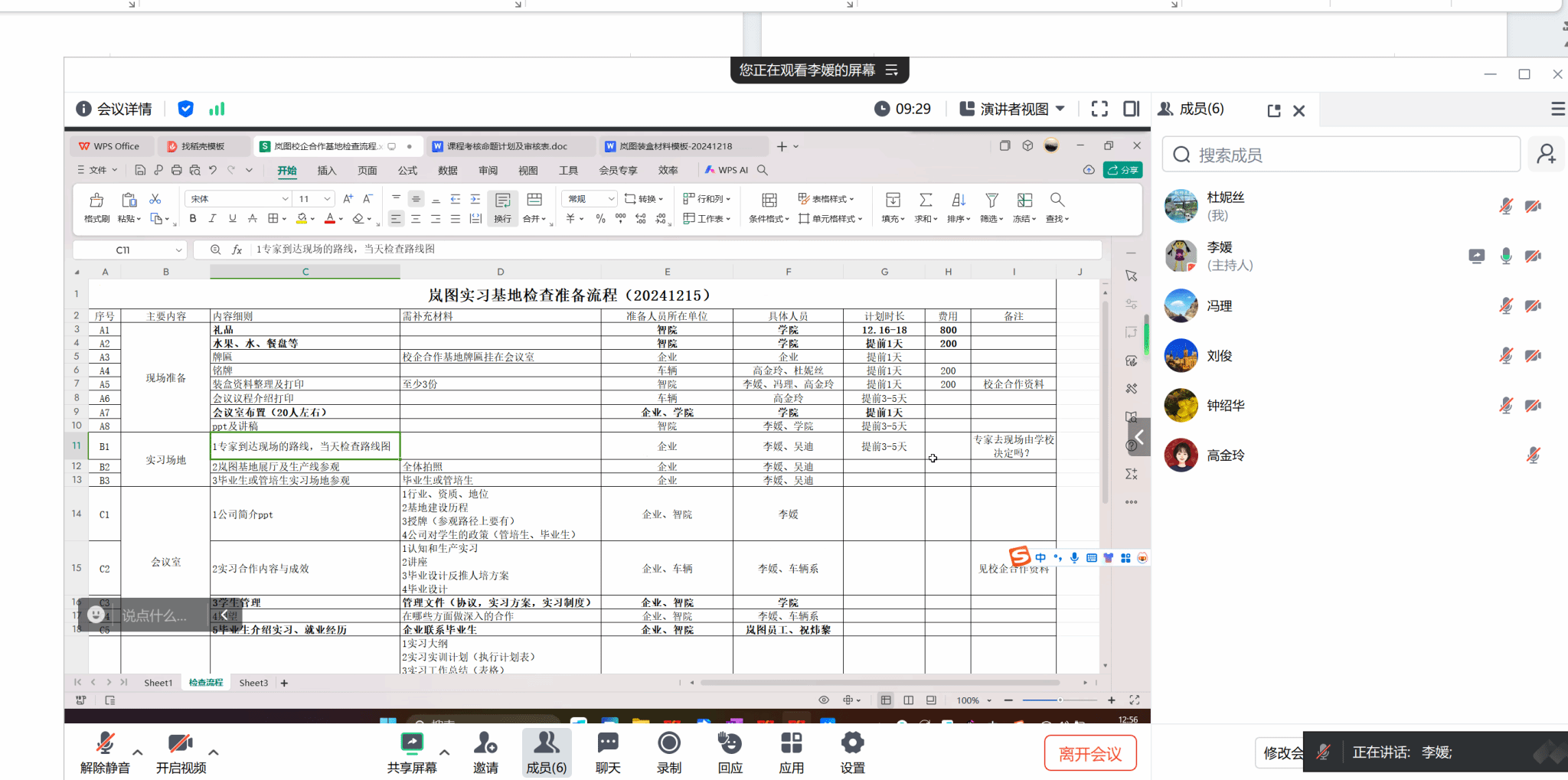Click the fullscreen icon in meeting toolbar
Screen dimensions: 1568x780
coord(1099,109)
